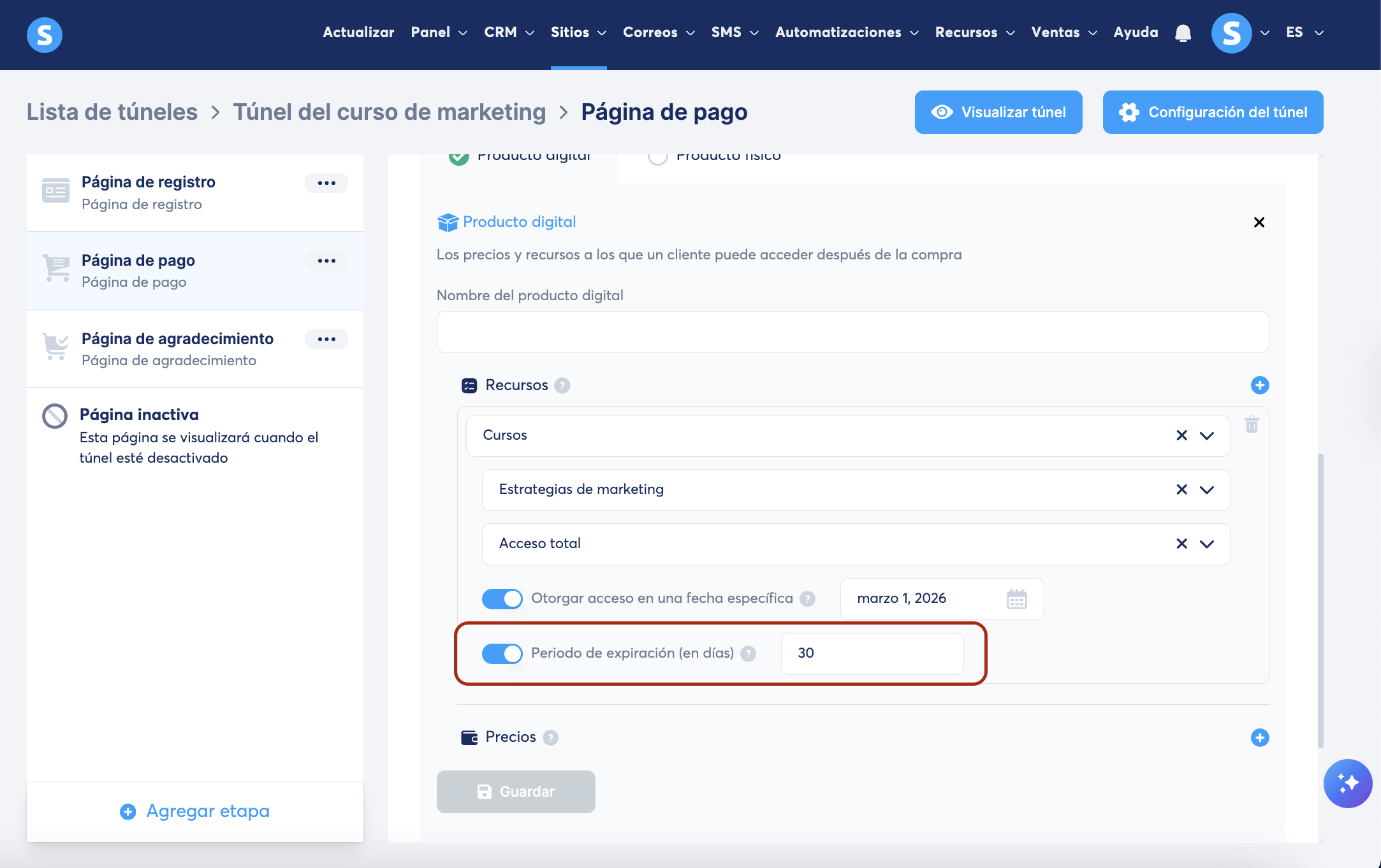Click help icon next to Recursos
The height and width of the screenshot is (868, 1381).
click(x=562, y=386)
